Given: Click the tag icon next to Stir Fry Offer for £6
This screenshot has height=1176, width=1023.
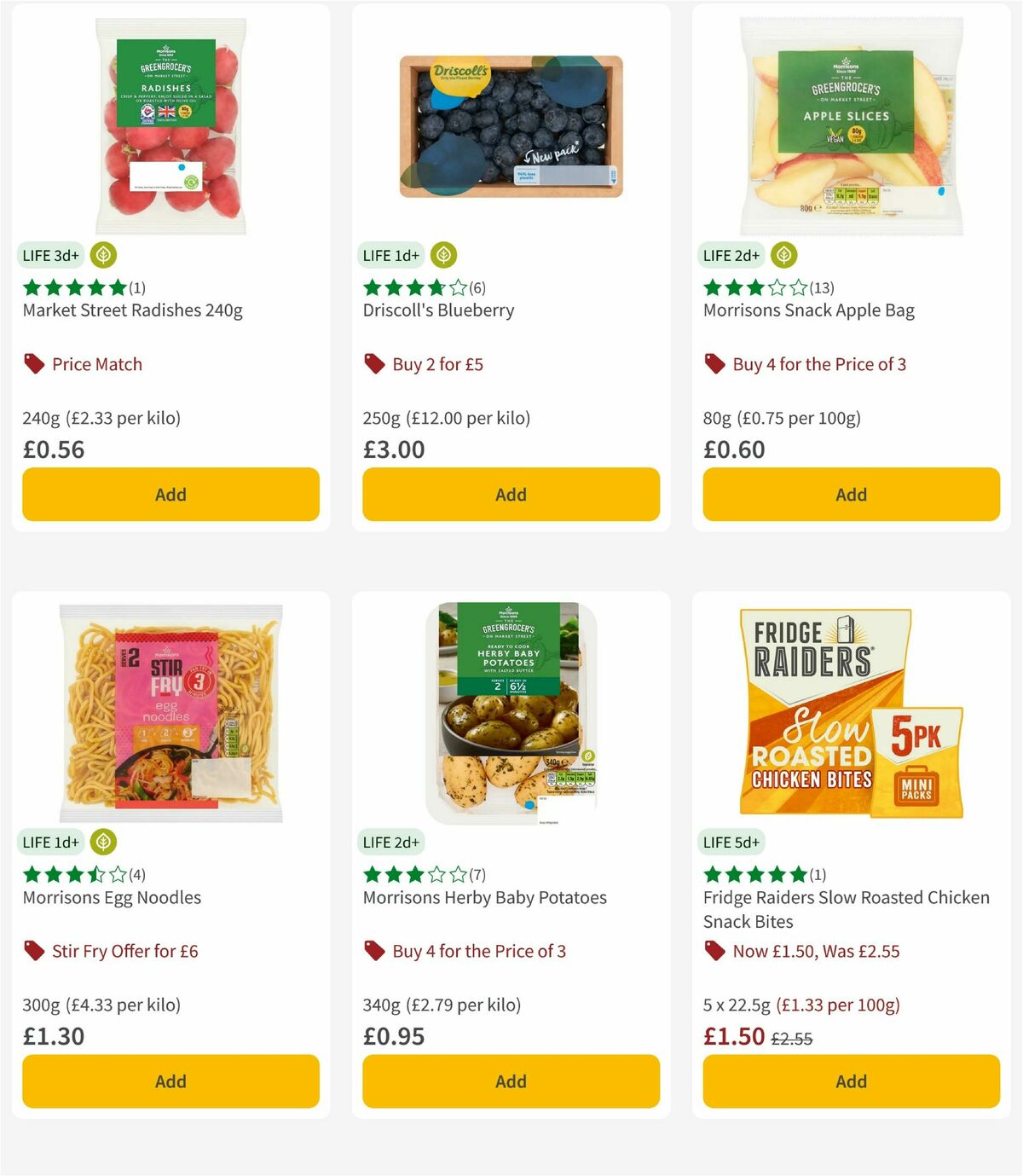Looking at the screenshot, I should click(x=34, y=951).
